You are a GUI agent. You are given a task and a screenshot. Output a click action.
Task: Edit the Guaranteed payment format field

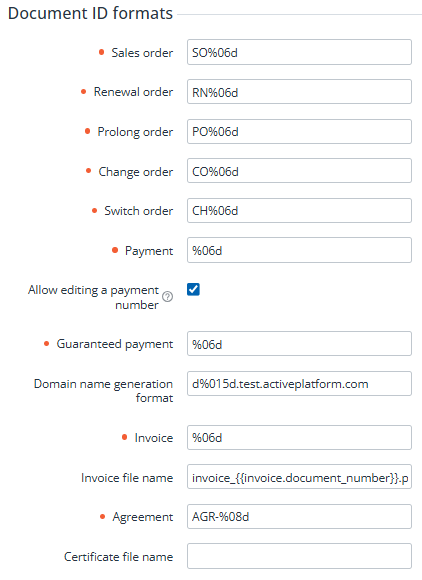point(299,344)
